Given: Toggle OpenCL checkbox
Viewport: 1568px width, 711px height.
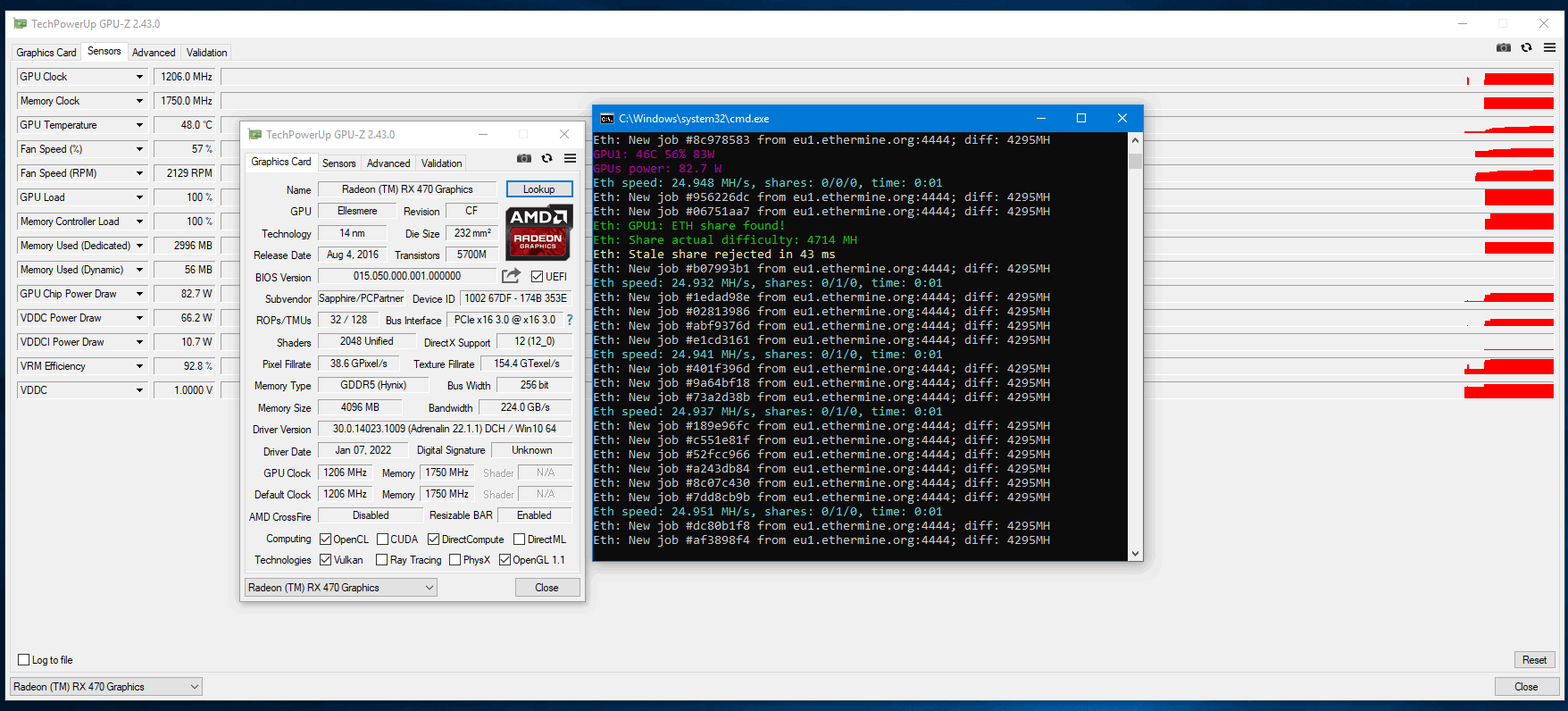Looking at the screenshot, I should pos(325,540).
